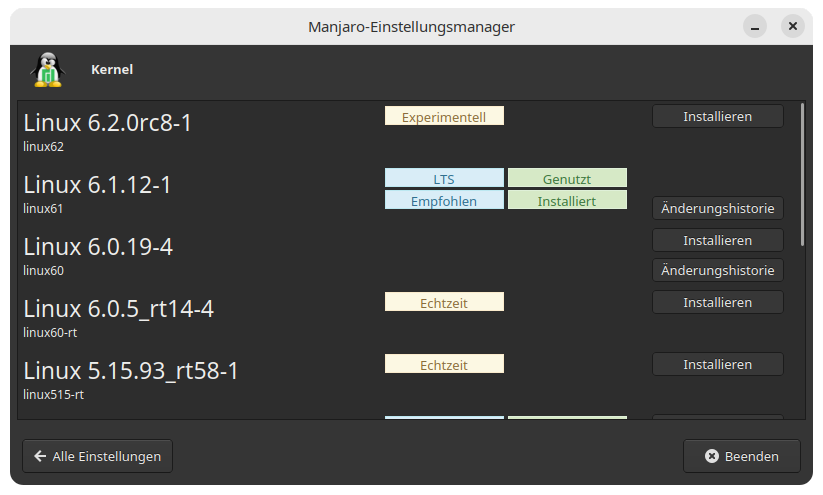This screenshot has width=823, height=495.
Task: Click the Tux penguin Kernel icon
Action: (48, 69)
